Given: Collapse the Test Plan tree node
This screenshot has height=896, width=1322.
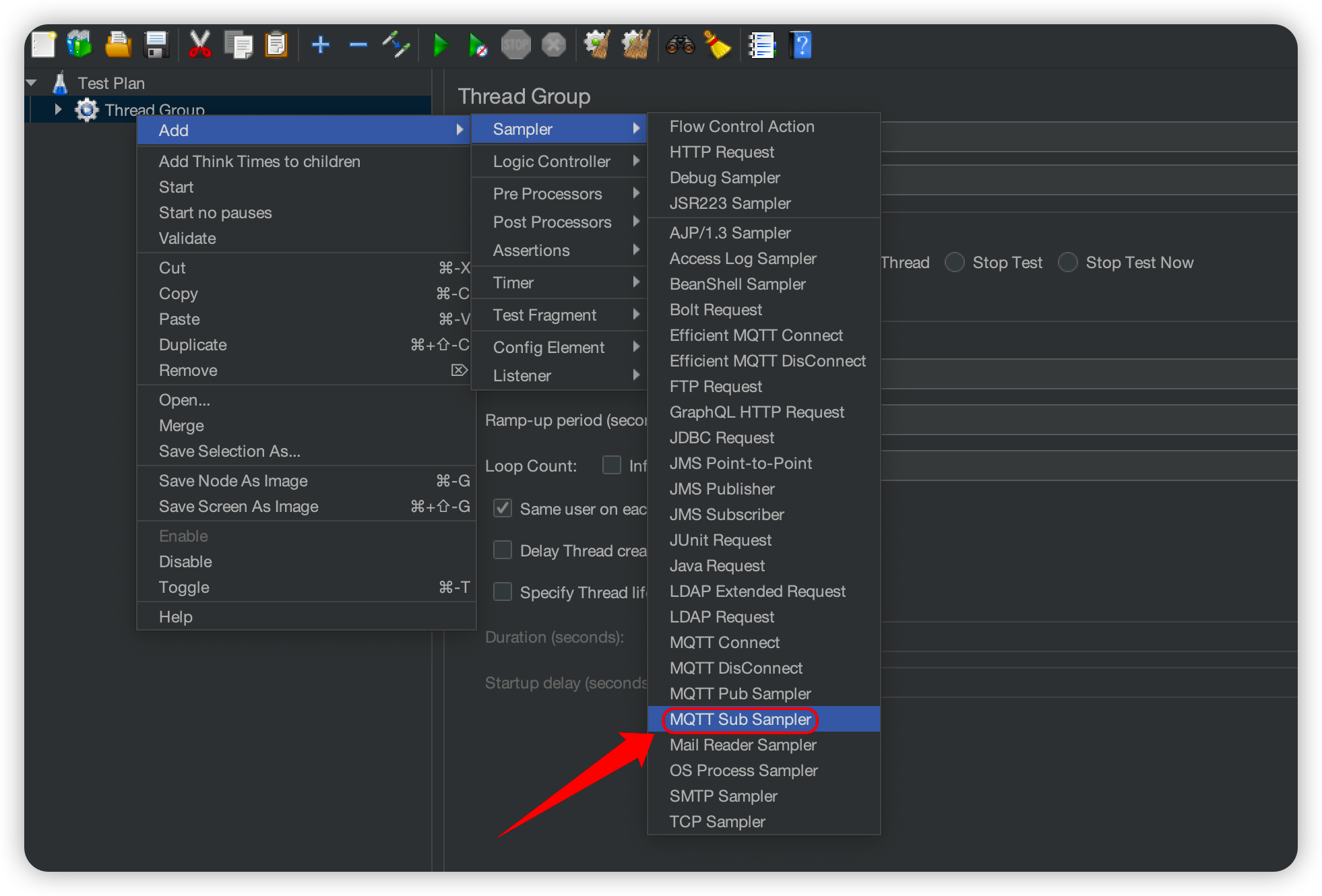Looking at the screenshot, I should [x=32, y=83].
